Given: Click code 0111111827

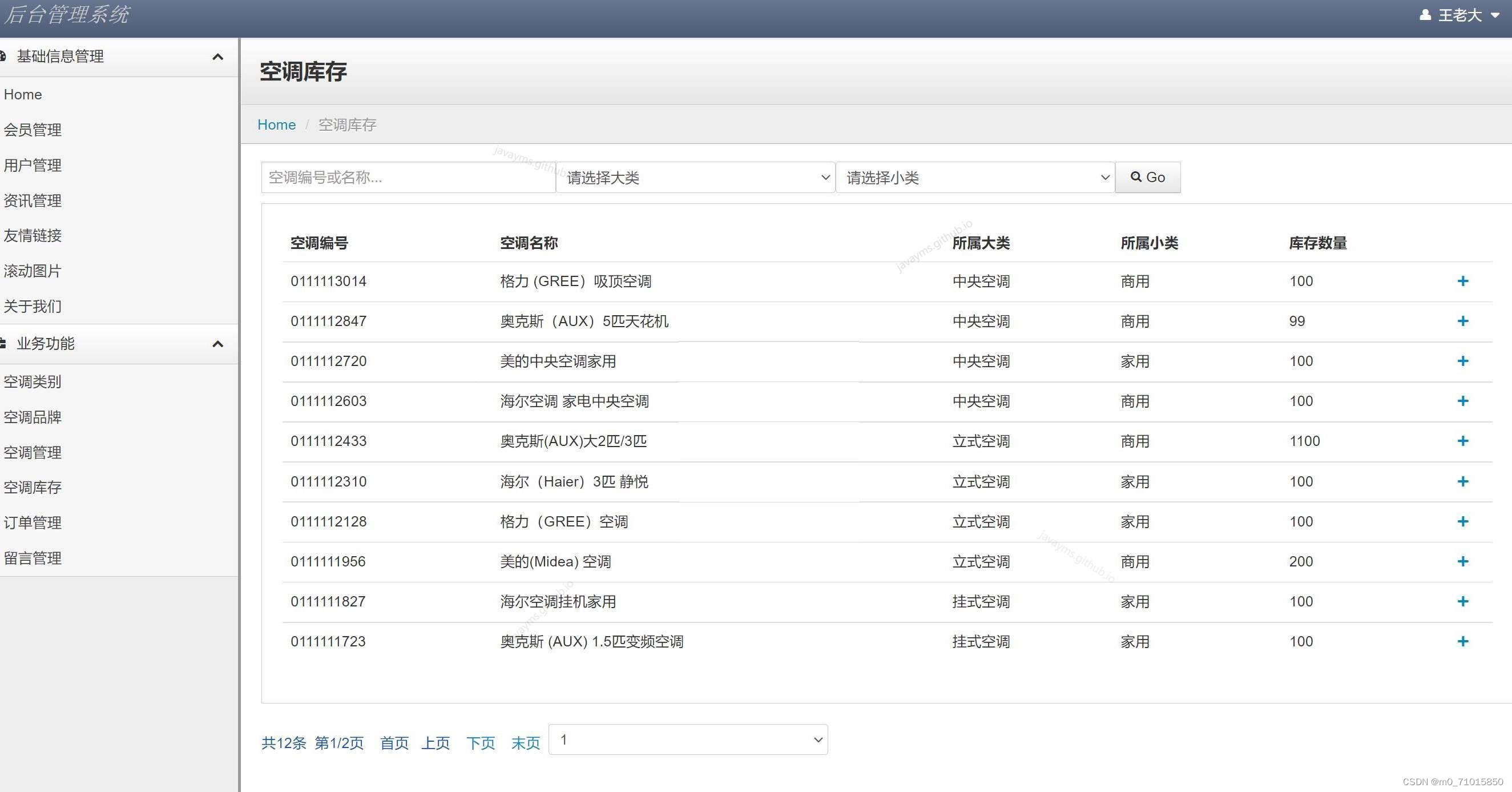Looking at the screenshot, I should pos(328,601).
